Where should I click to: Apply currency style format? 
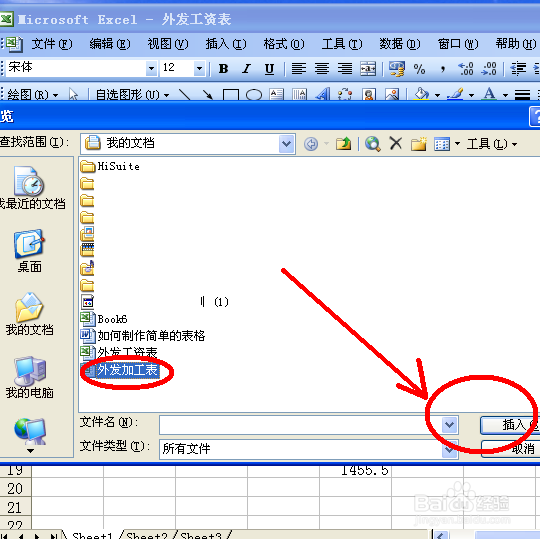pyautogui.click(x=397, y=69)
